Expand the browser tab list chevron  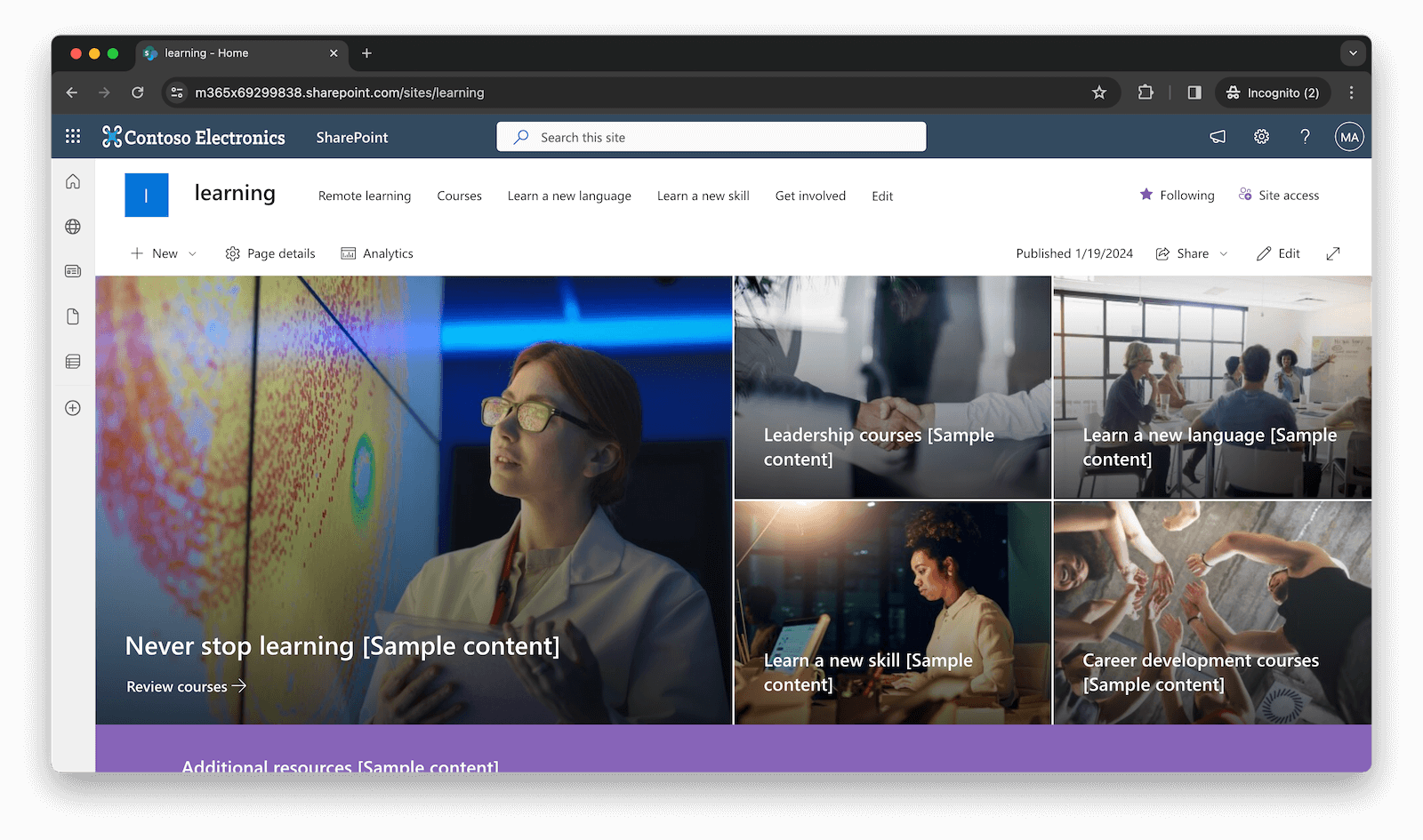click(1353, 53)
